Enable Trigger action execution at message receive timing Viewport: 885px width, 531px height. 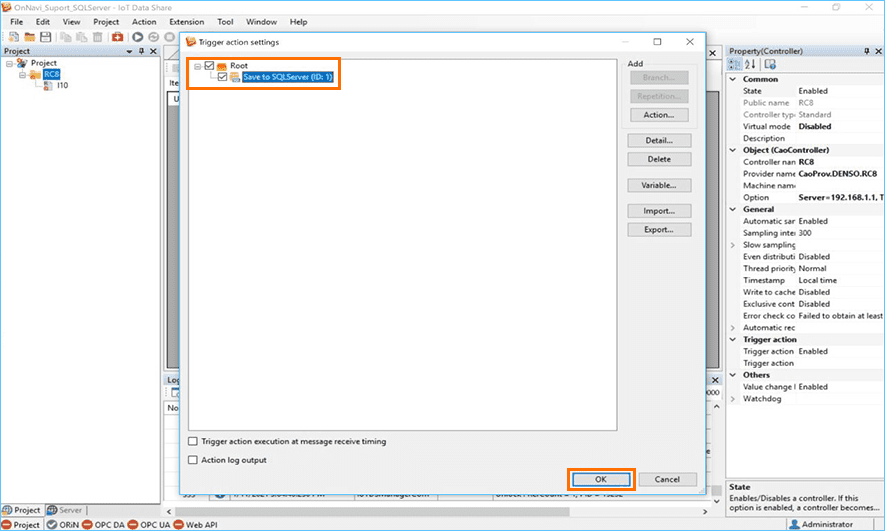click(x=193, y=441)
